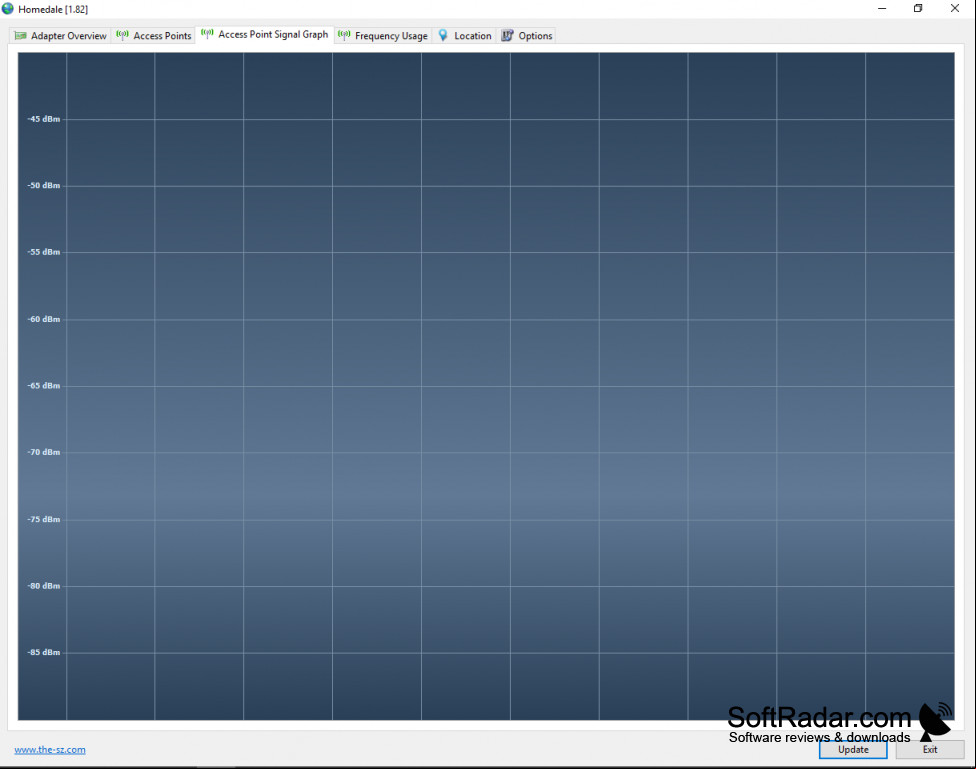
Task: Click the Adapter Overview network card icon
Action: coord(21,35)
